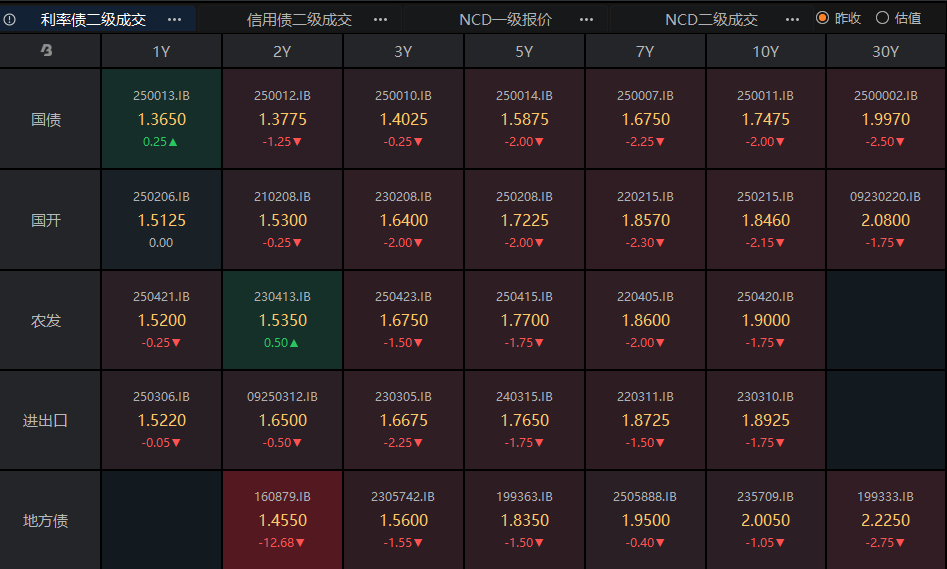Open bond 199363.IB cell at 1.8350
Viewport: 947px width, 569px height.
click(x=524, y=520)
